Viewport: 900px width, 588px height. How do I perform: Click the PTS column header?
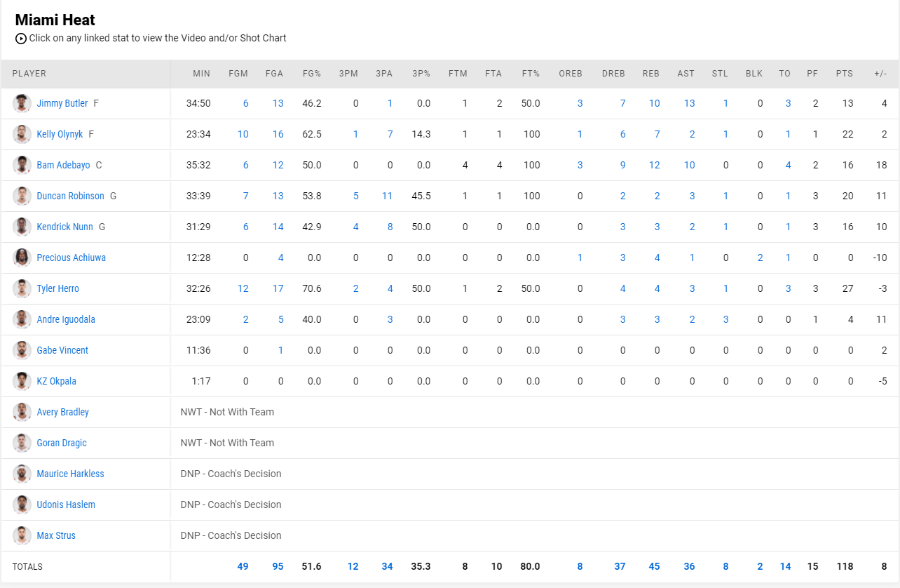point(844,74)
